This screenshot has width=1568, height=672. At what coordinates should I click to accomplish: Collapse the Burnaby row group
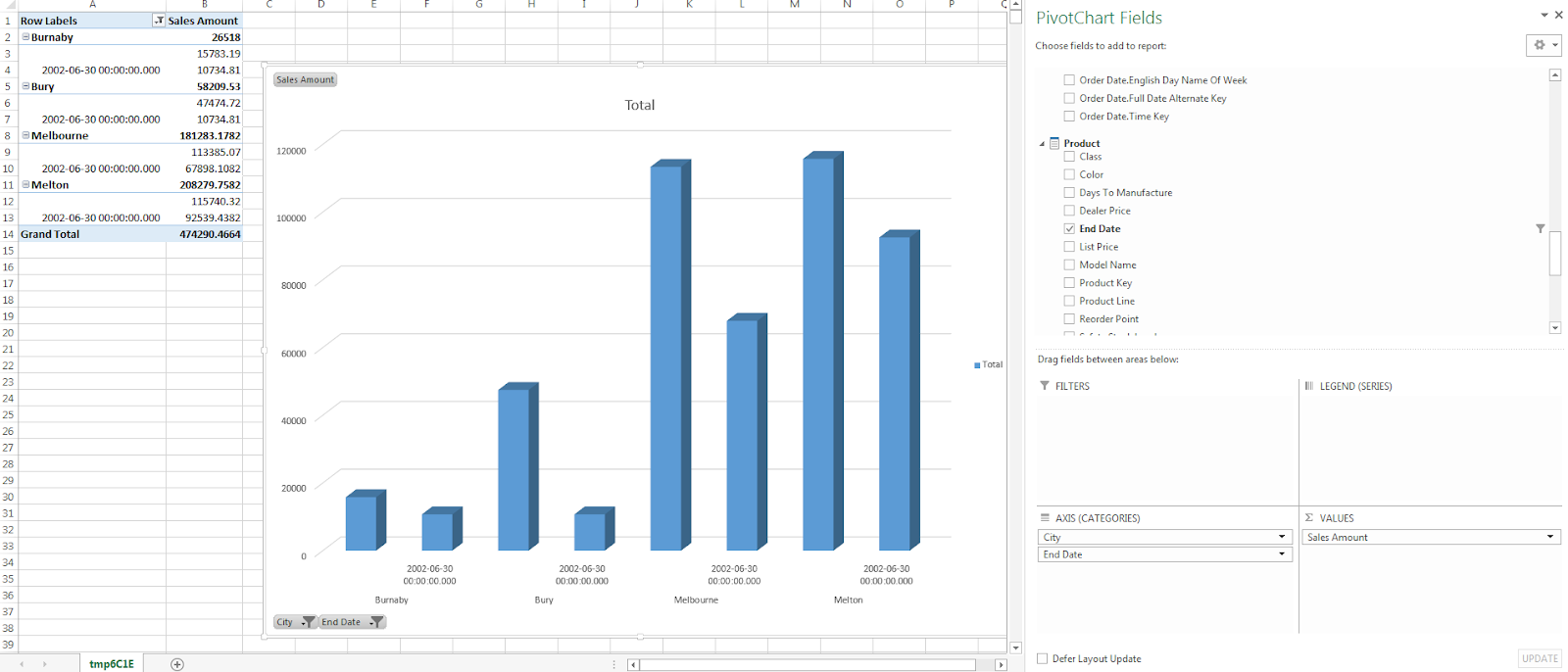[x=25, y=37]
